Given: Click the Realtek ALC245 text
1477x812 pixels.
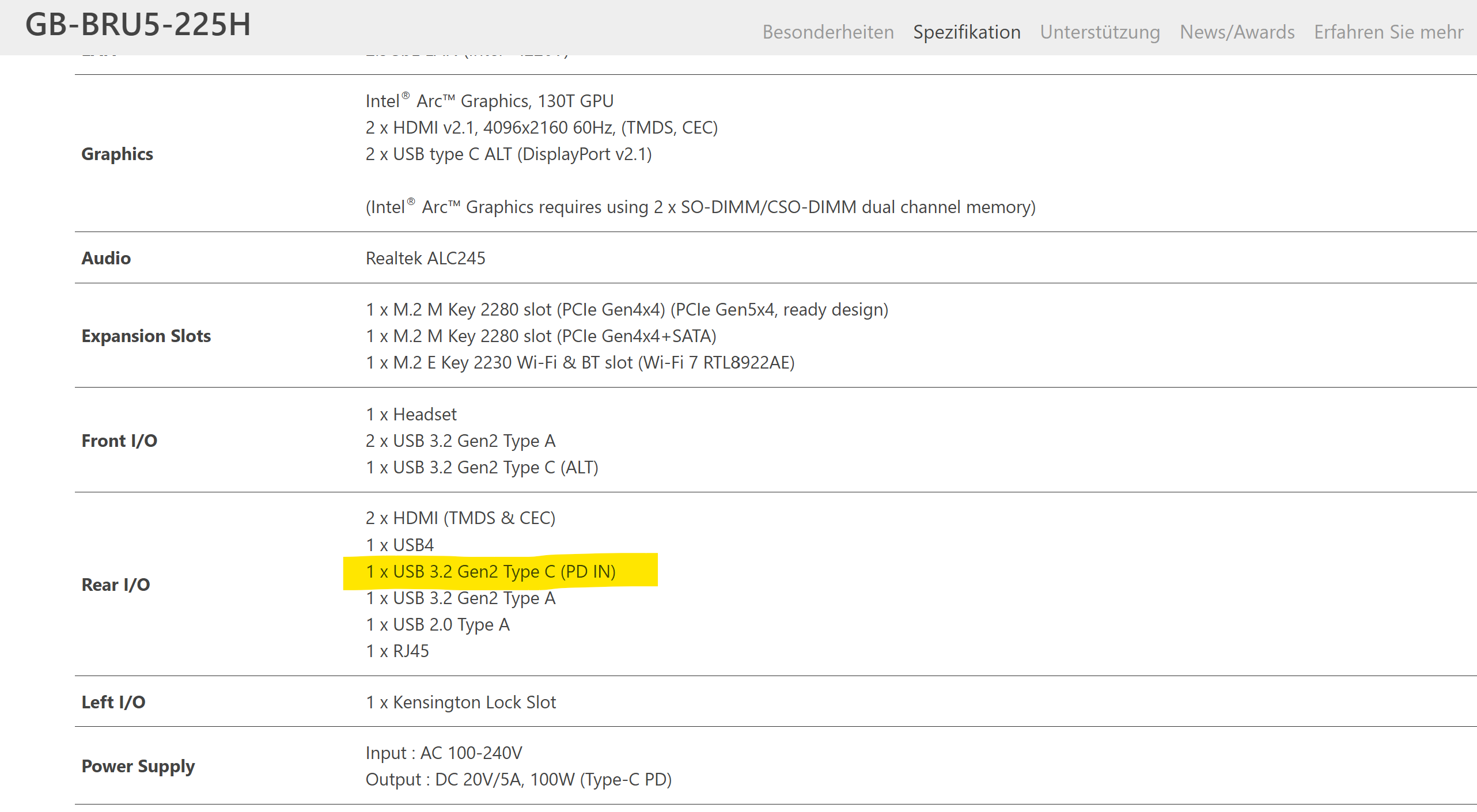Looking at the screenshot, I should tap(425, 258).
